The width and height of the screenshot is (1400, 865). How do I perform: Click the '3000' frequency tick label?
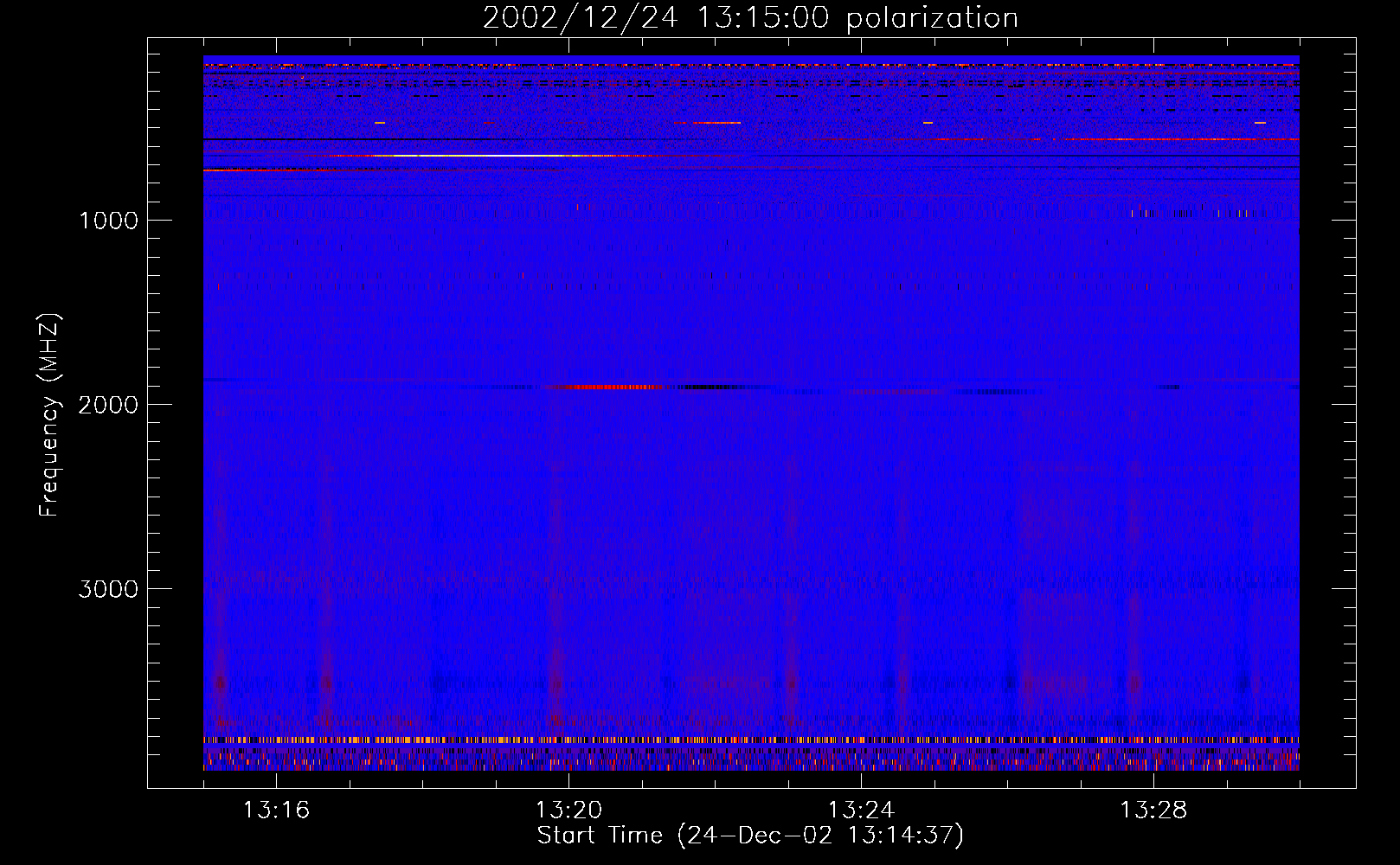[x=108, y=589]
